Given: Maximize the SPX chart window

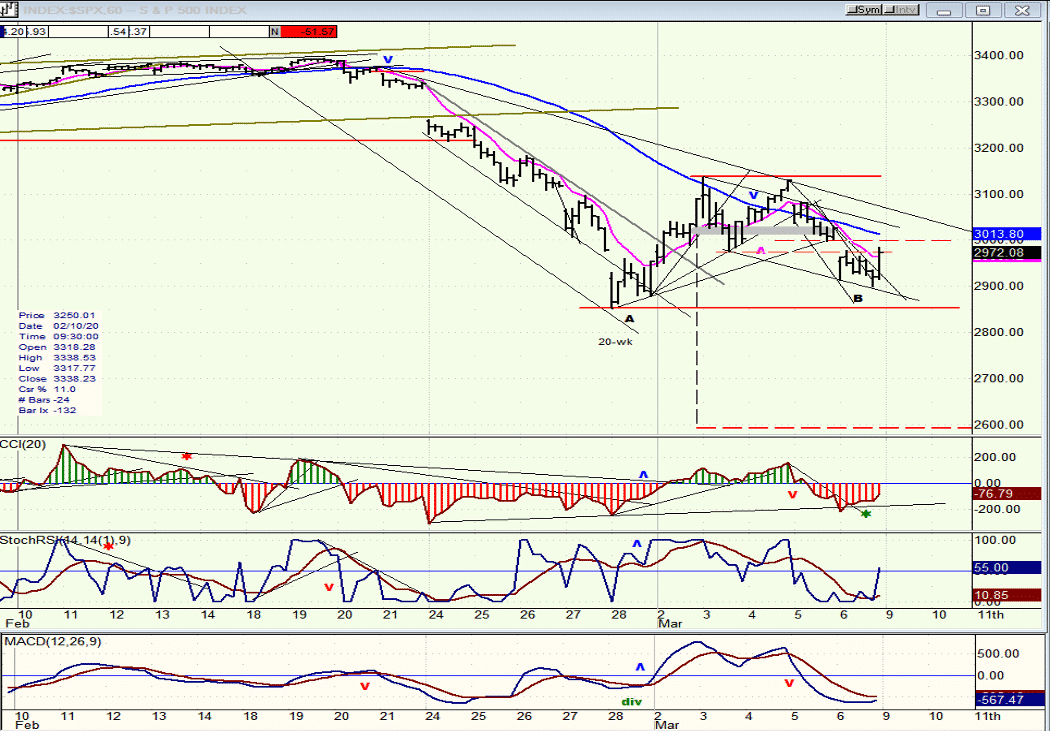Looking at the screenshot, I should pos(983,10).
